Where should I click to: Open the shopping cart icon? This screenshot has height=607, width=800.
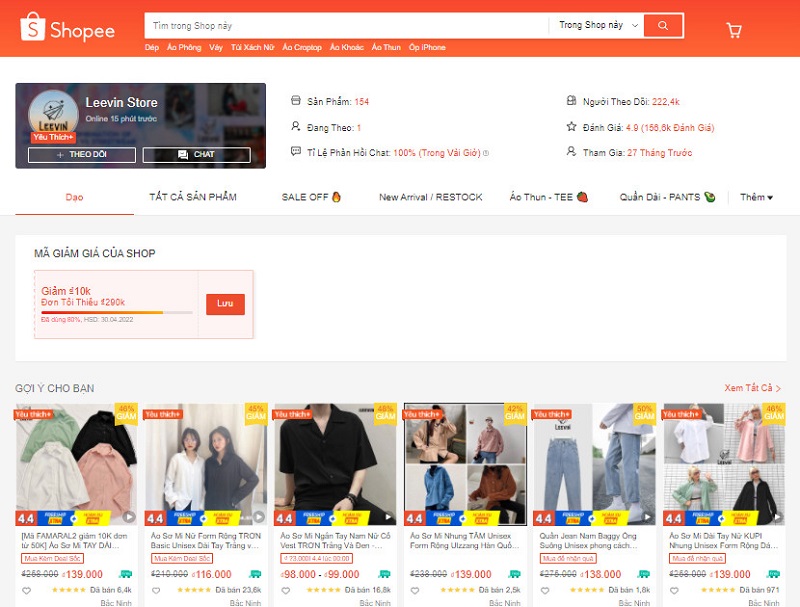[734, 30]
